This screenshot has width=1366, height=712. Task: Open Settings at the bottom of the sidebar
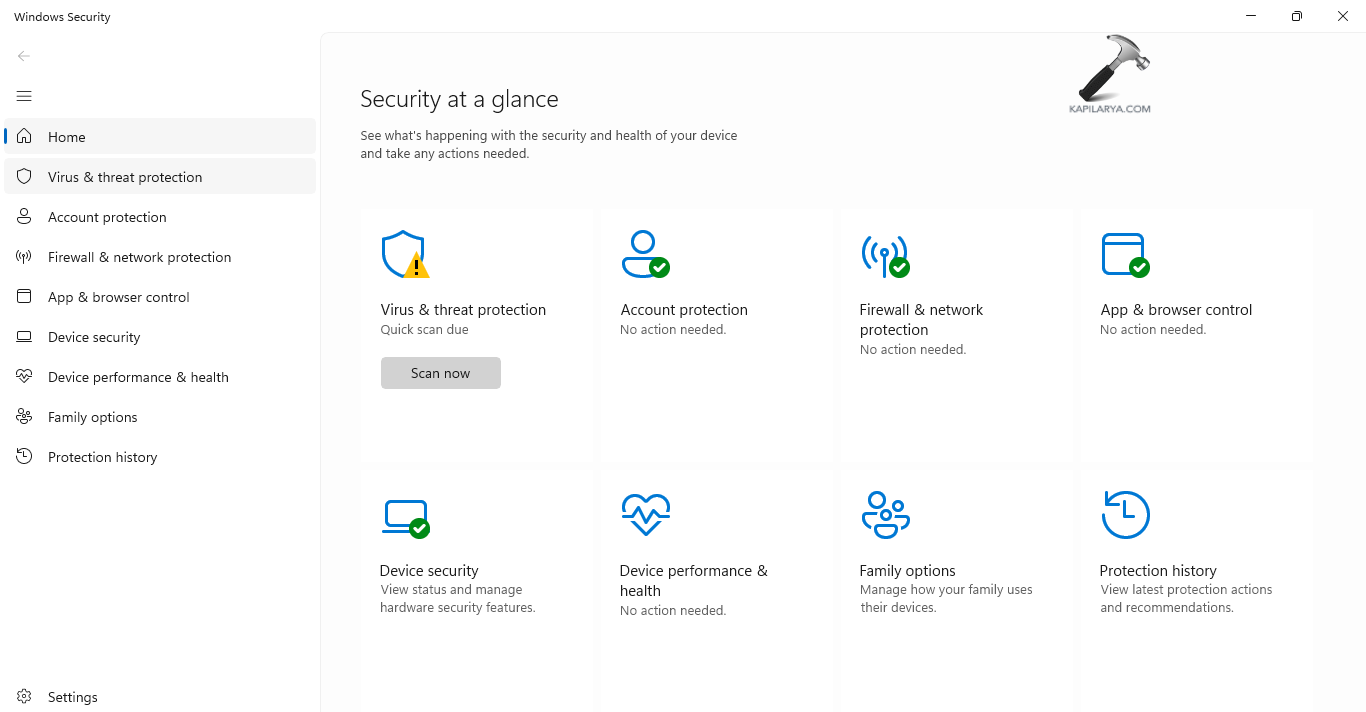coord(72,697)
